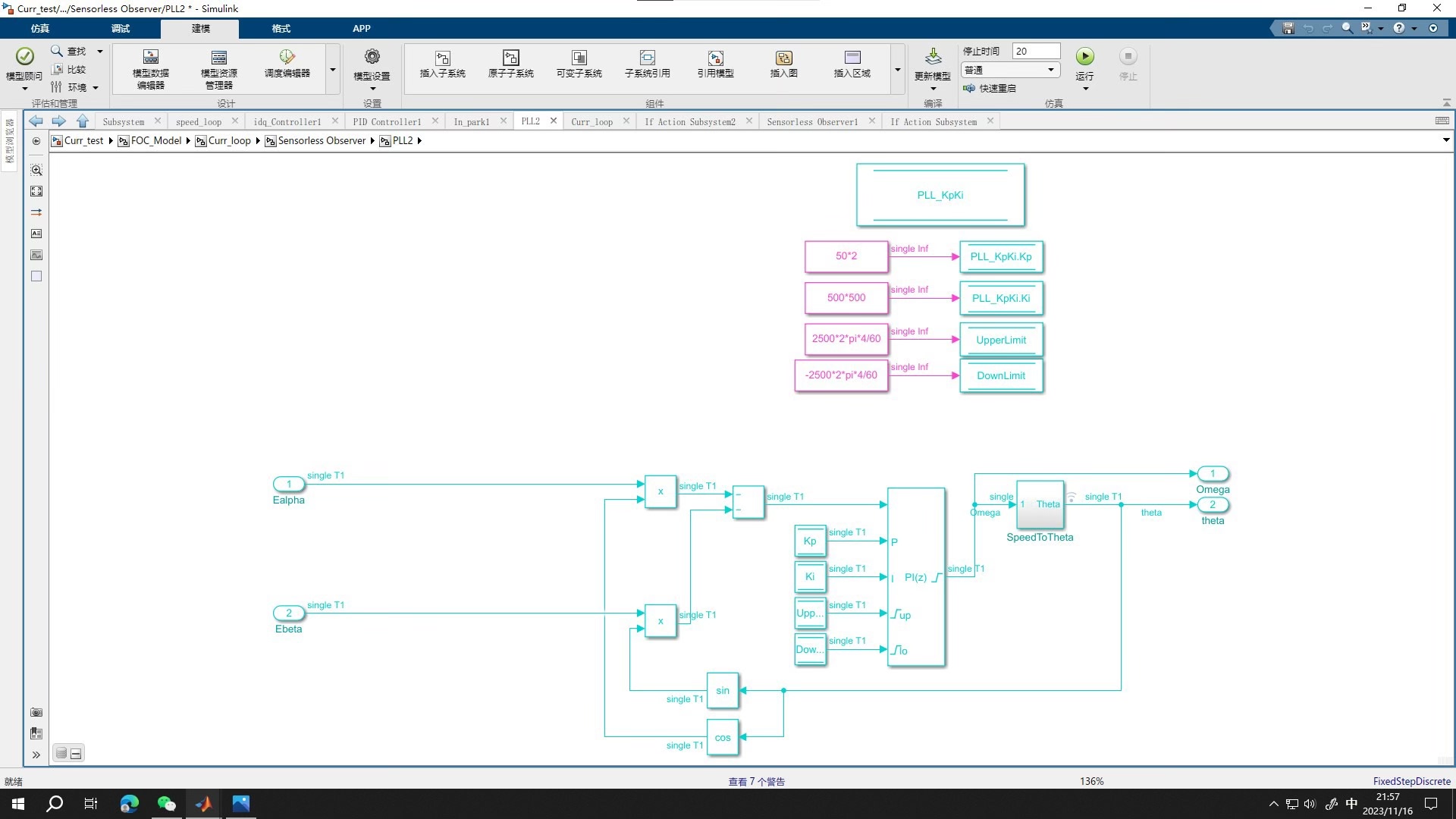The image size is (1456, 819).
Task: Click the view 7 warnings link
Action: (756, 781)
